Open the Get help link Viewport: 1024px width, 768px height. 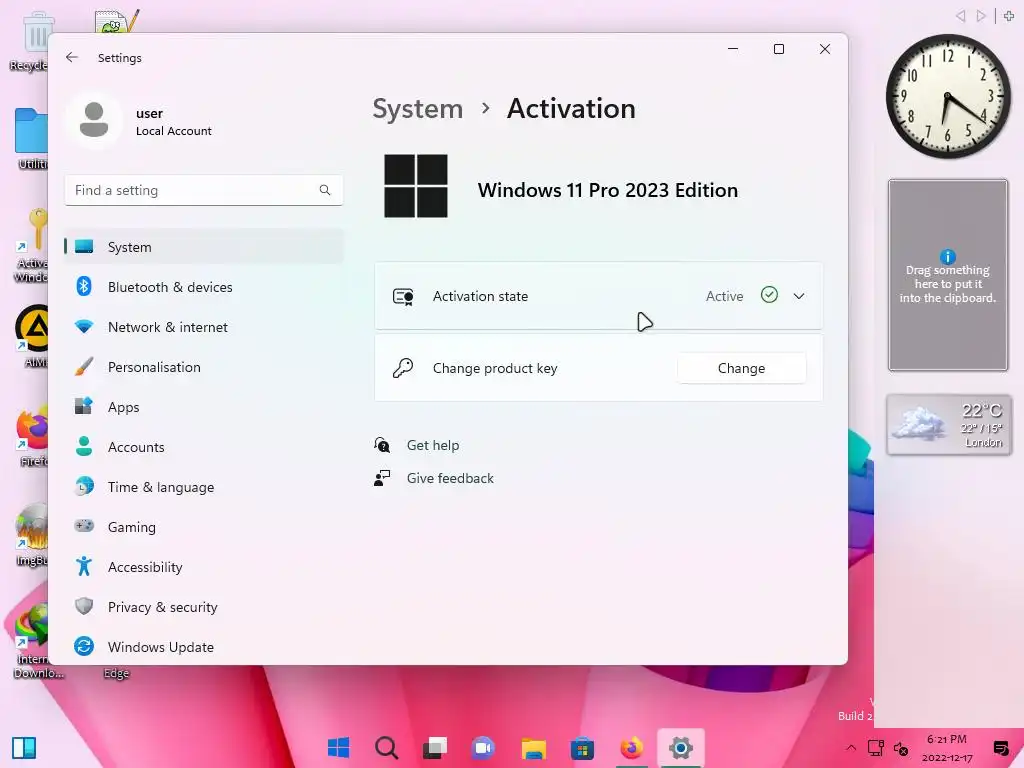point(433,445)
